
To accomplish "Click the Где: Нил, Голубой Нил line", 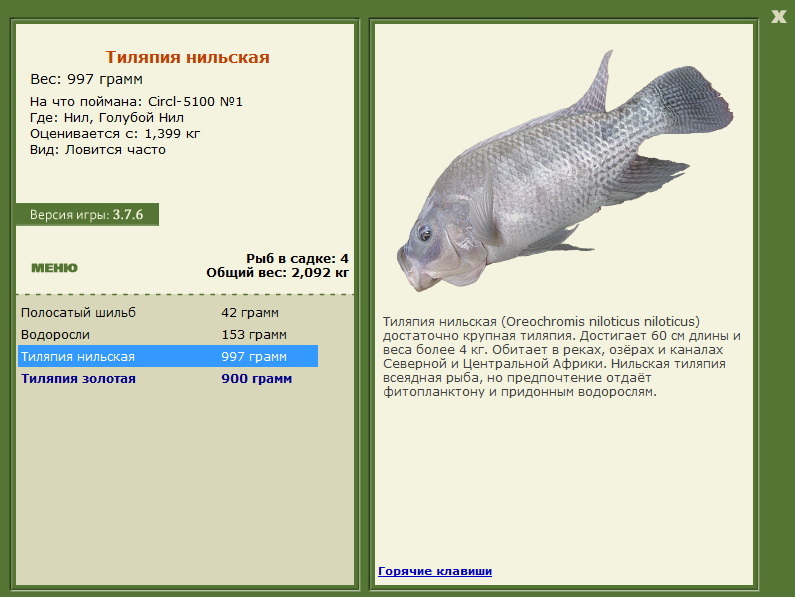I will click(x=107, y=118).
